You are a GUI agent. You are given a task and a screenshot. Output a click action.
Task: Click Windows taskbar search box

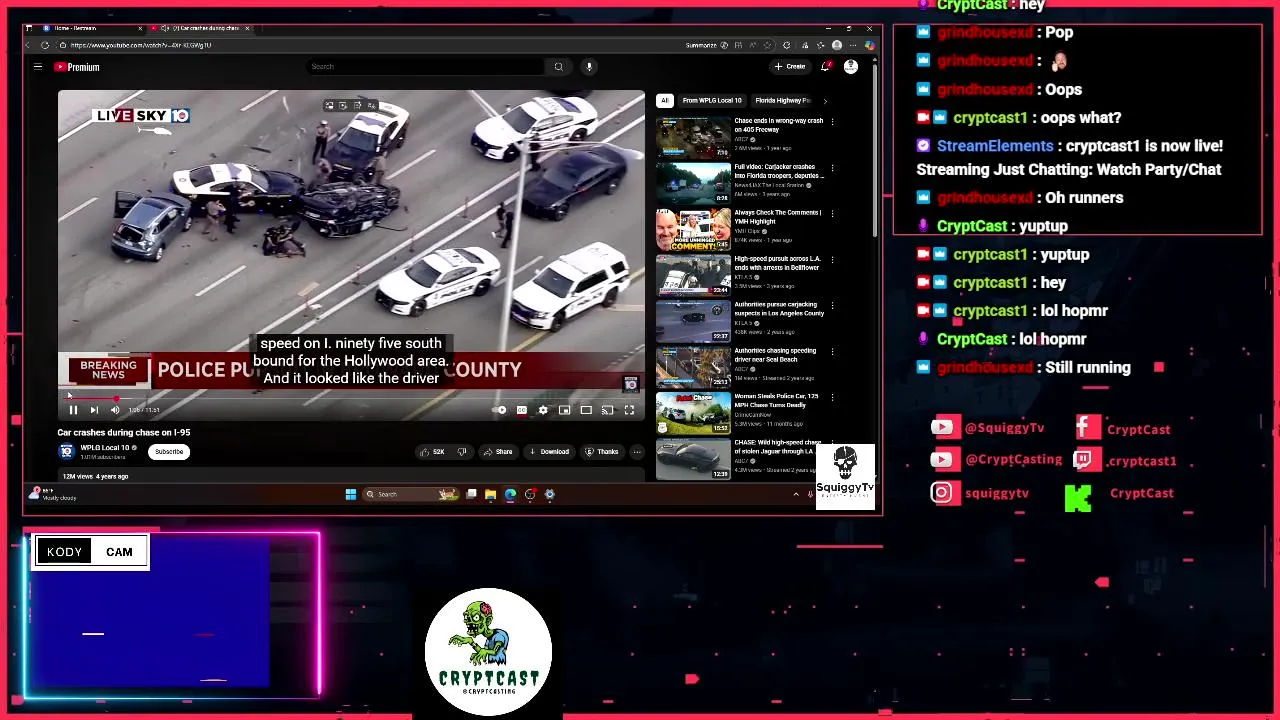pos(410,494)
